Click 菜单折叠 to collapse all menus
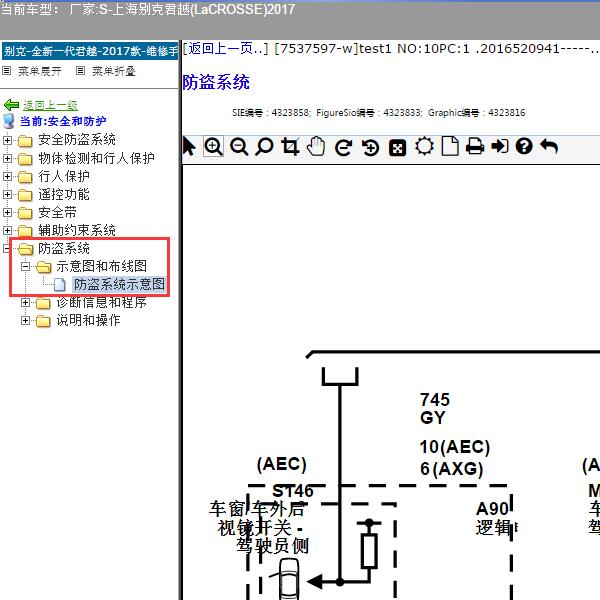Viewport: 600px width, 600px height. (x=114, y=71)
